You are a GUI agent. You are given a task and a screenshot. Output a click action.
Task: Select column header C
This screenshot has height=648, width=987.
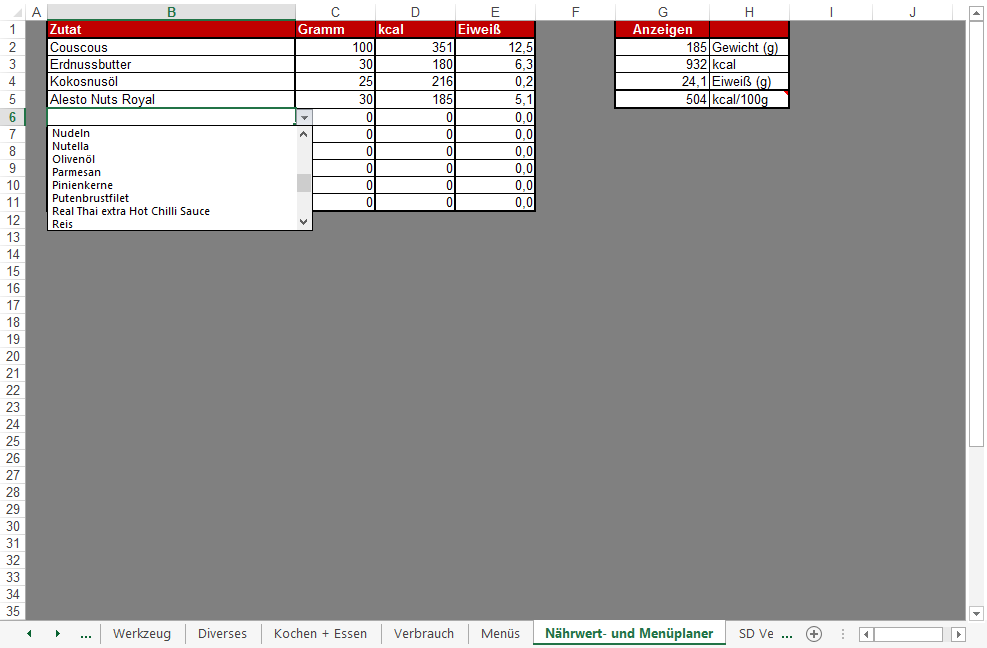335,12
